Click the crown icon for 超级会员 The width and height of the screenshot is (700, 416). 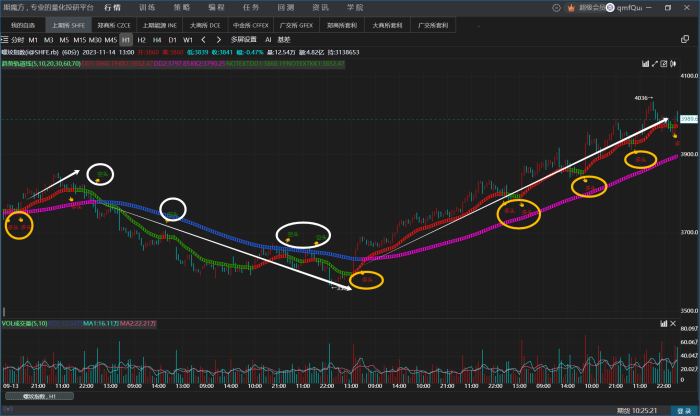573,7
